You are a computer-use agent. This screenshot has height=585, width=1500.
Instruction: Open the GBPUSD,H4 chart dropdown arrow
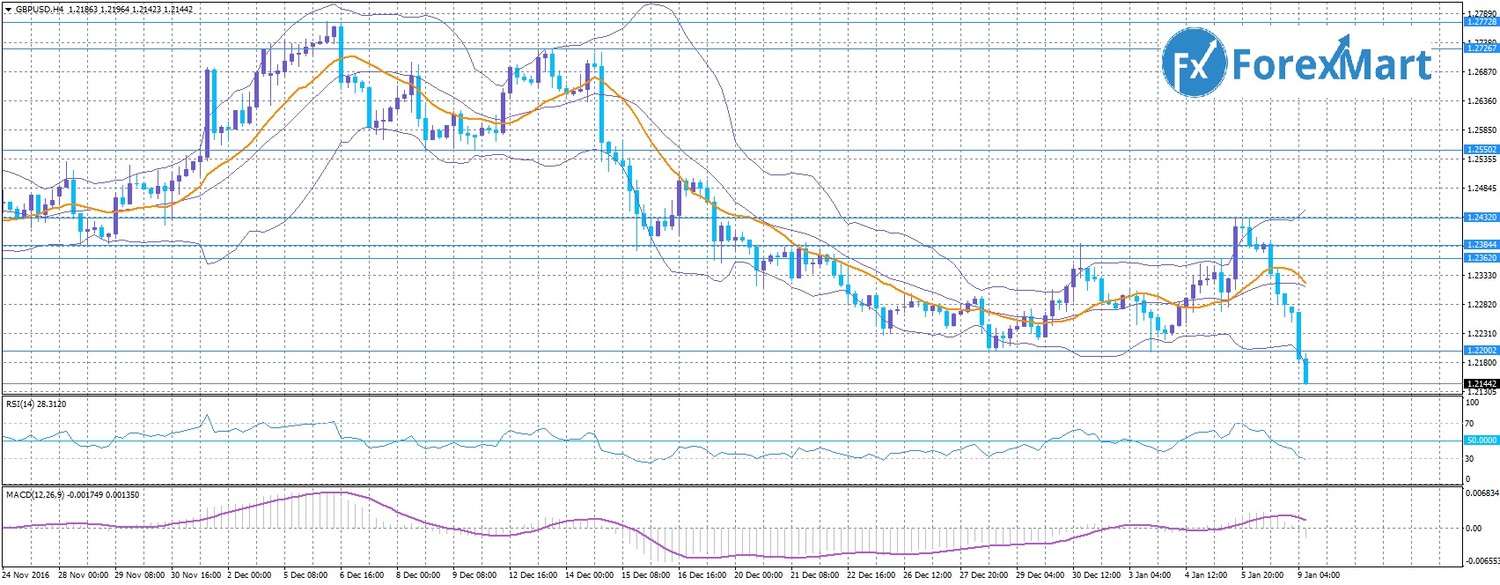pyautogui.click(x=6, y=10)
